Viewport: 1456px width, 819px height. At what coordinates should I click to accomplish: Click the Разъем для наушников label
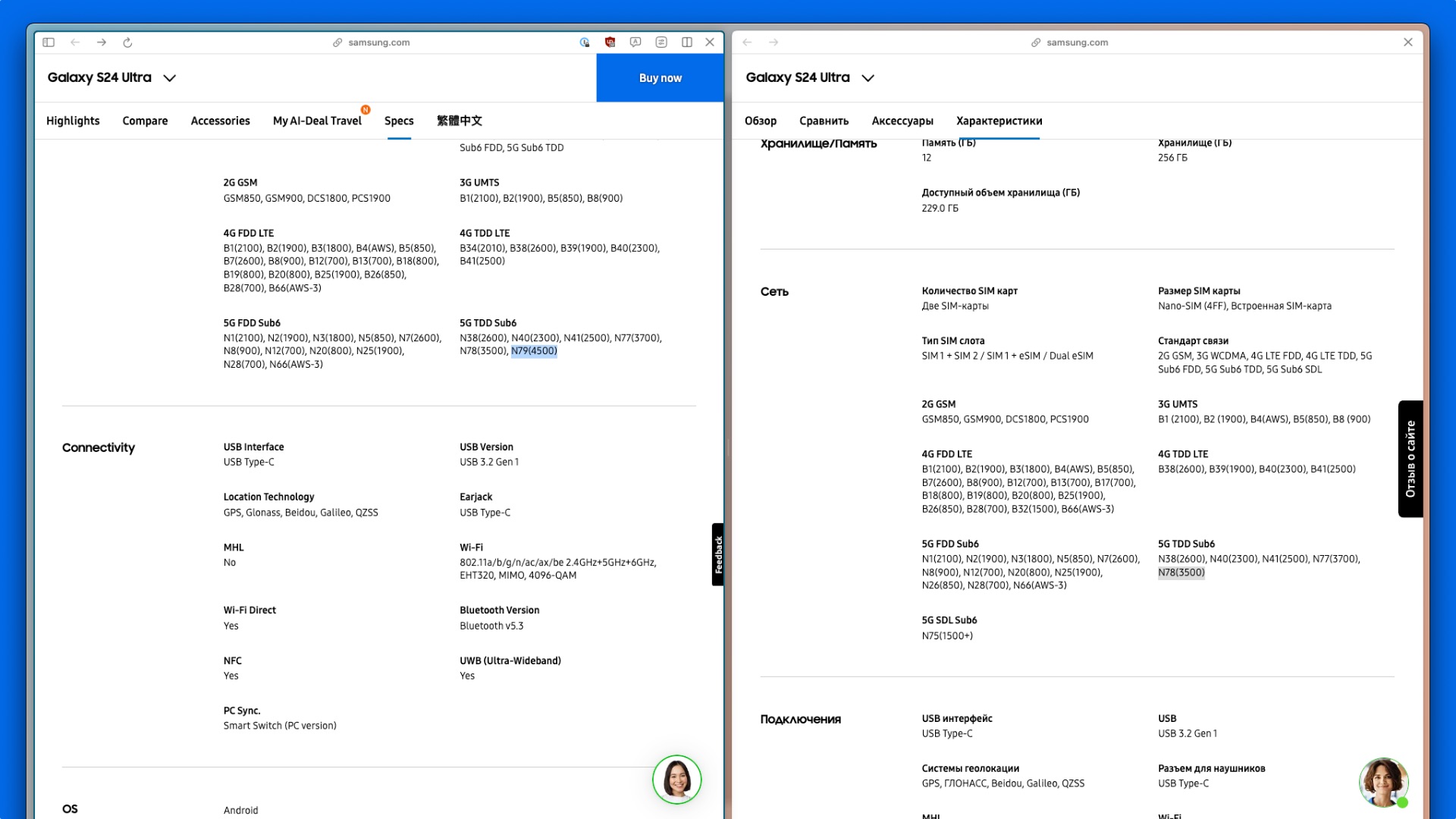pos(1211,768)
